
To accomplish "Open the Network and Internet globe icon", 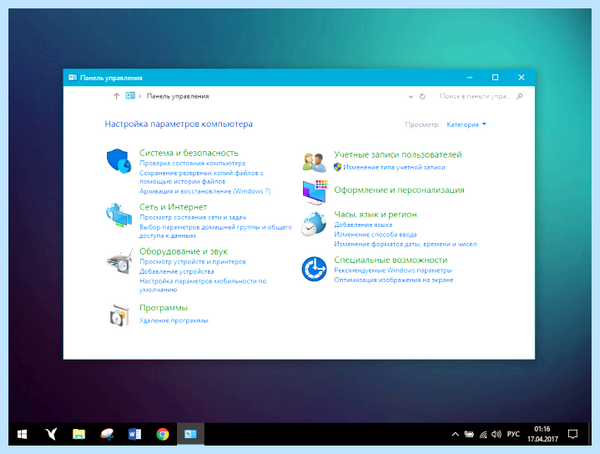I will click(119, 215).
